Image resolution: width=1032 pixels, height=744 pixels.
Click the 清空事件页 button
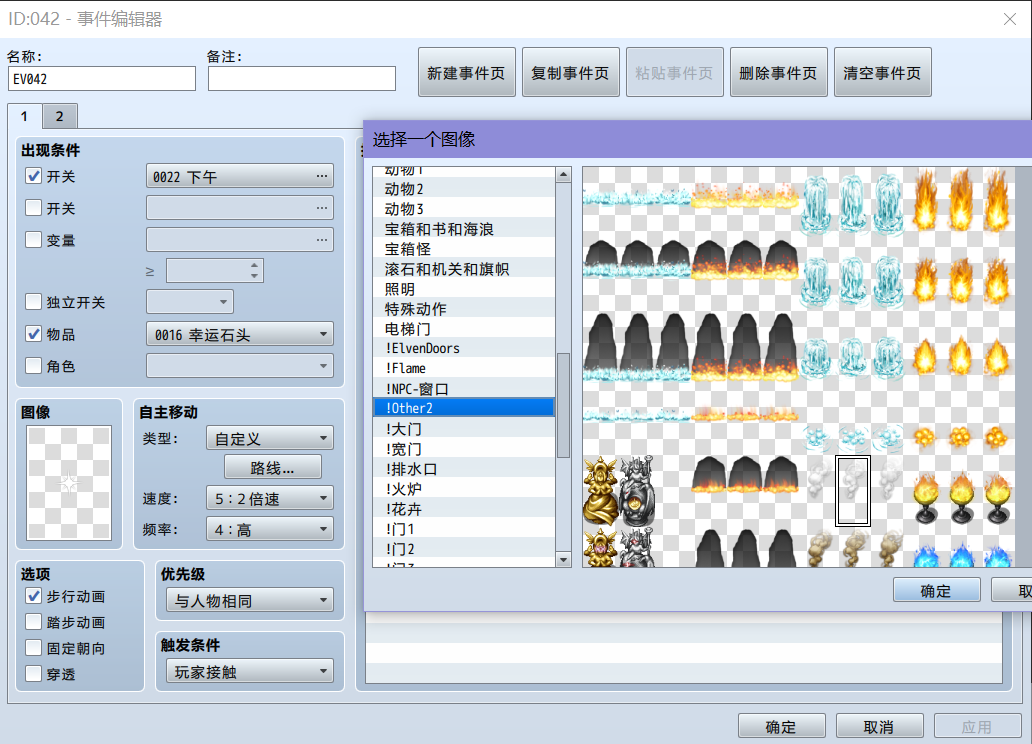(883, 72)
